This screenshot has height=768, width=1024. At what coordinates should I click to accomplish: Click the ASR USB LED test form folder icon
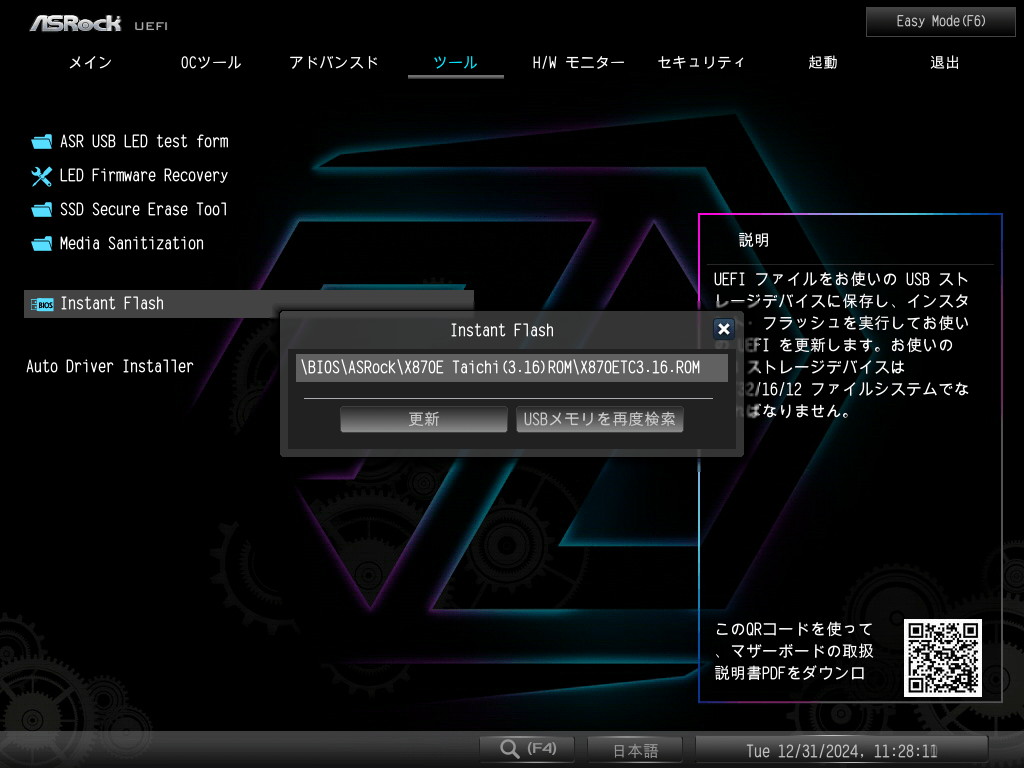click(42, 142)
